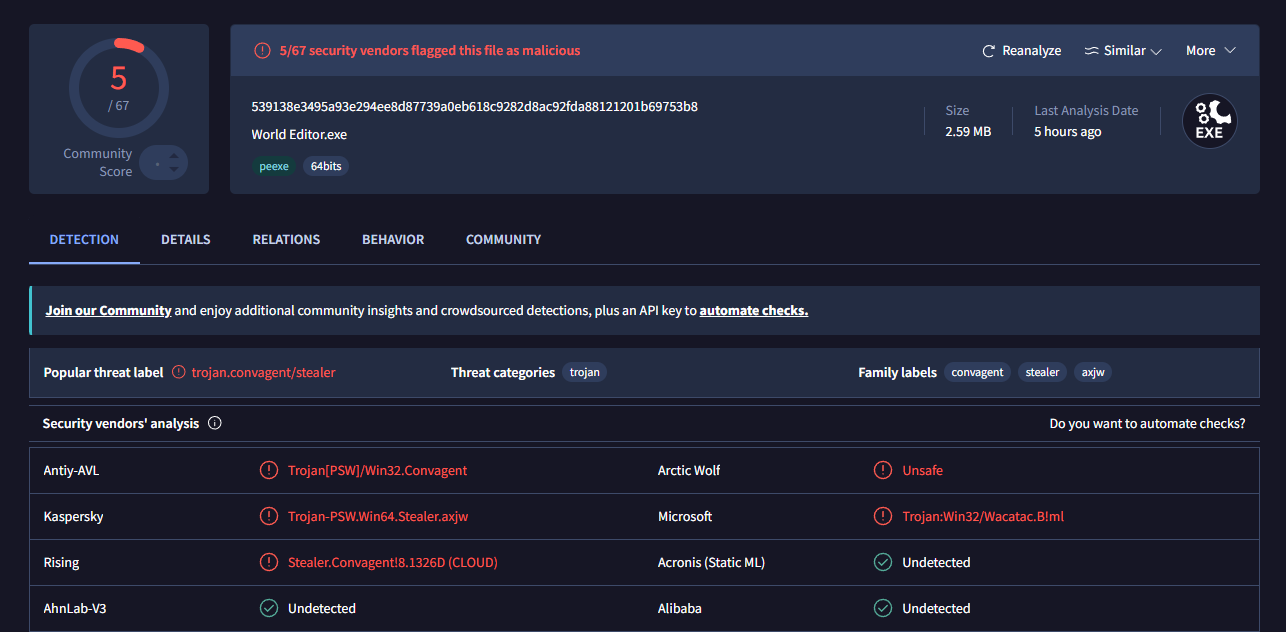Click the Reanalyze button
1286x632 pixels.
pyautogui.click(x=1021, y=51)
